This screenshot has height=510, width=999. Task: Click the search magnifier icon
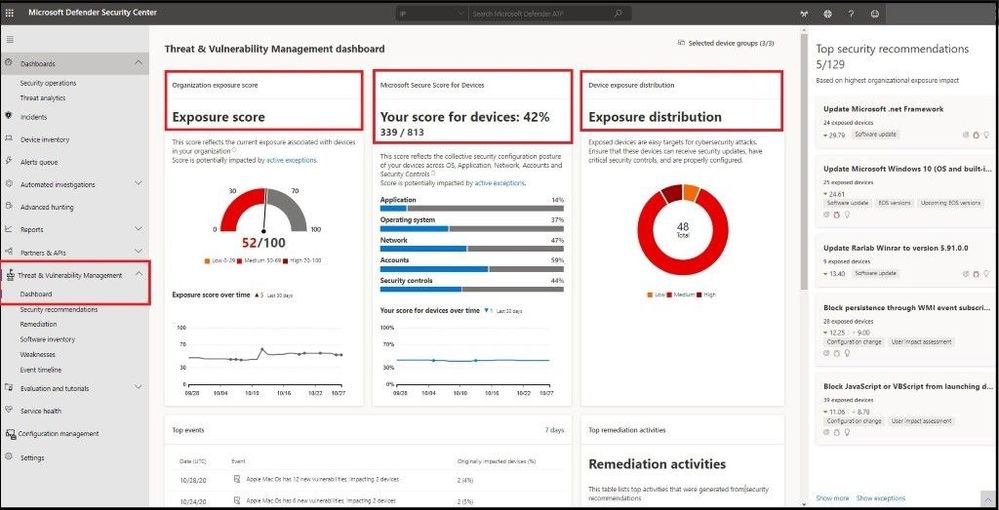(x=618, y=13)
